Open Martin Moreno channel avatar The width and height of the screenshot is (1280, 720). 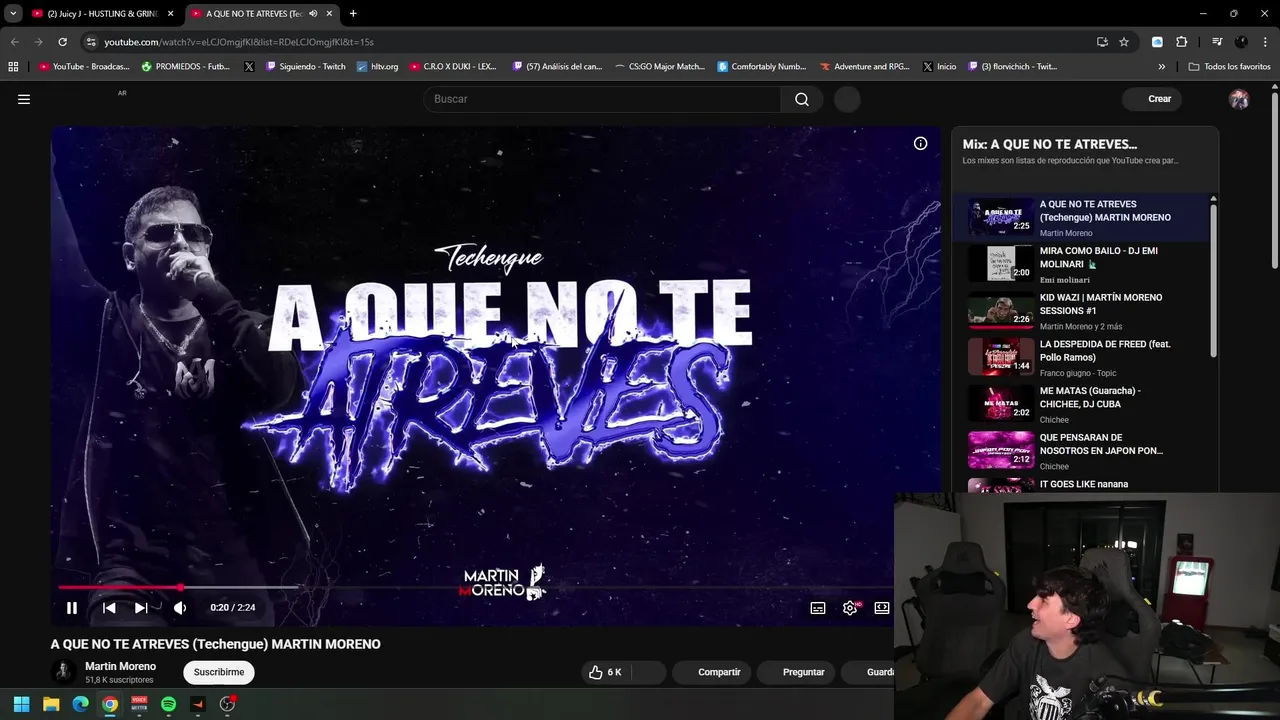(x=63, y=672)
